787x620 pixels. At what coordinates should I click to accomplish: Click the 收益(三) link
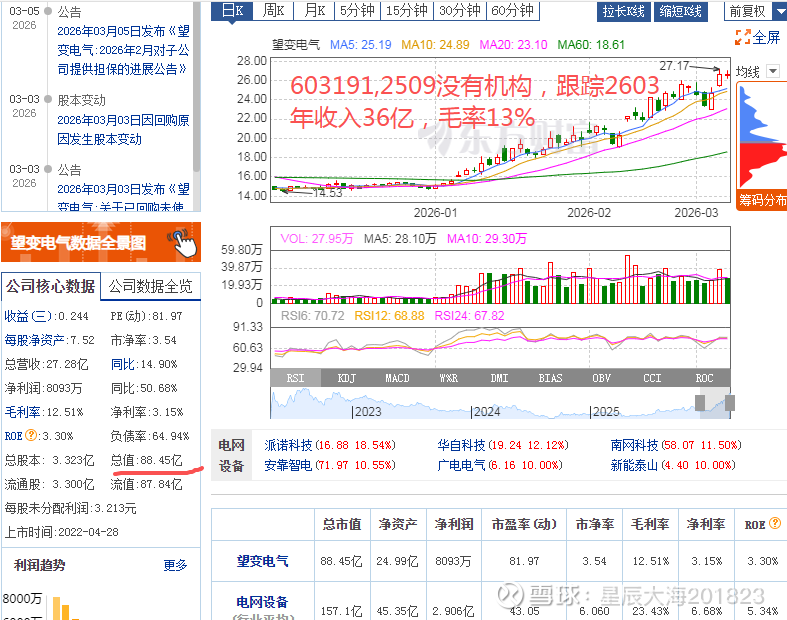point(28,316)
